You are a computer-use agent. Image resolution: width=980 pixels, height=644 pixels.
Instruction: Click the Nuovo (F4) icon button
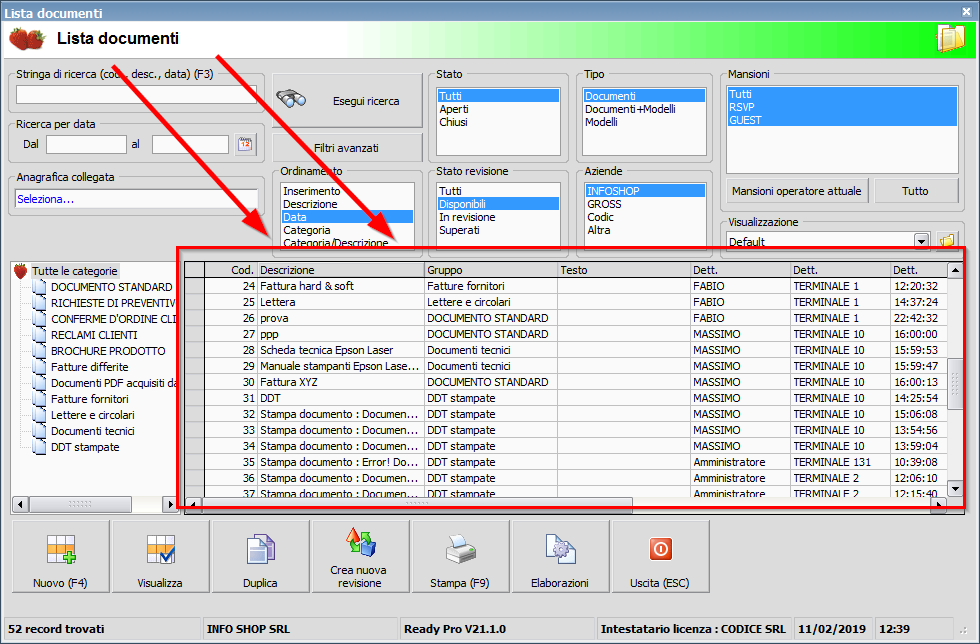coord(61,556)
